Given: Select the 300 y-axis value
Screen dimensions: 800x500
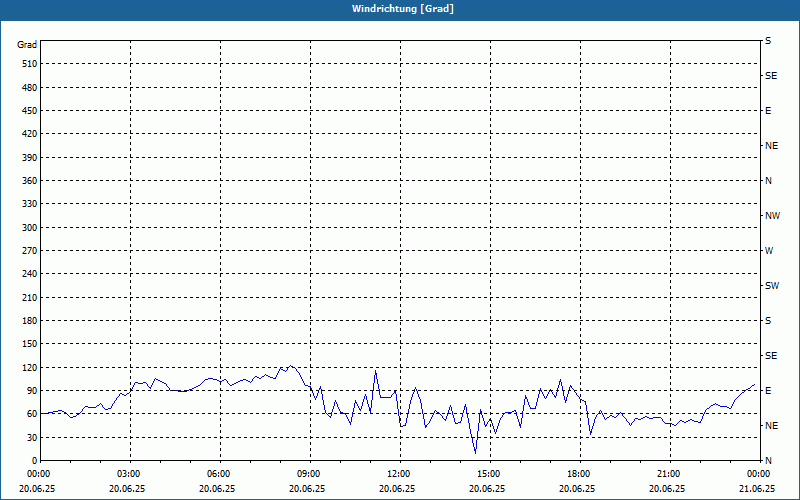Looking at the screenshot, I should tap(29, 228).
